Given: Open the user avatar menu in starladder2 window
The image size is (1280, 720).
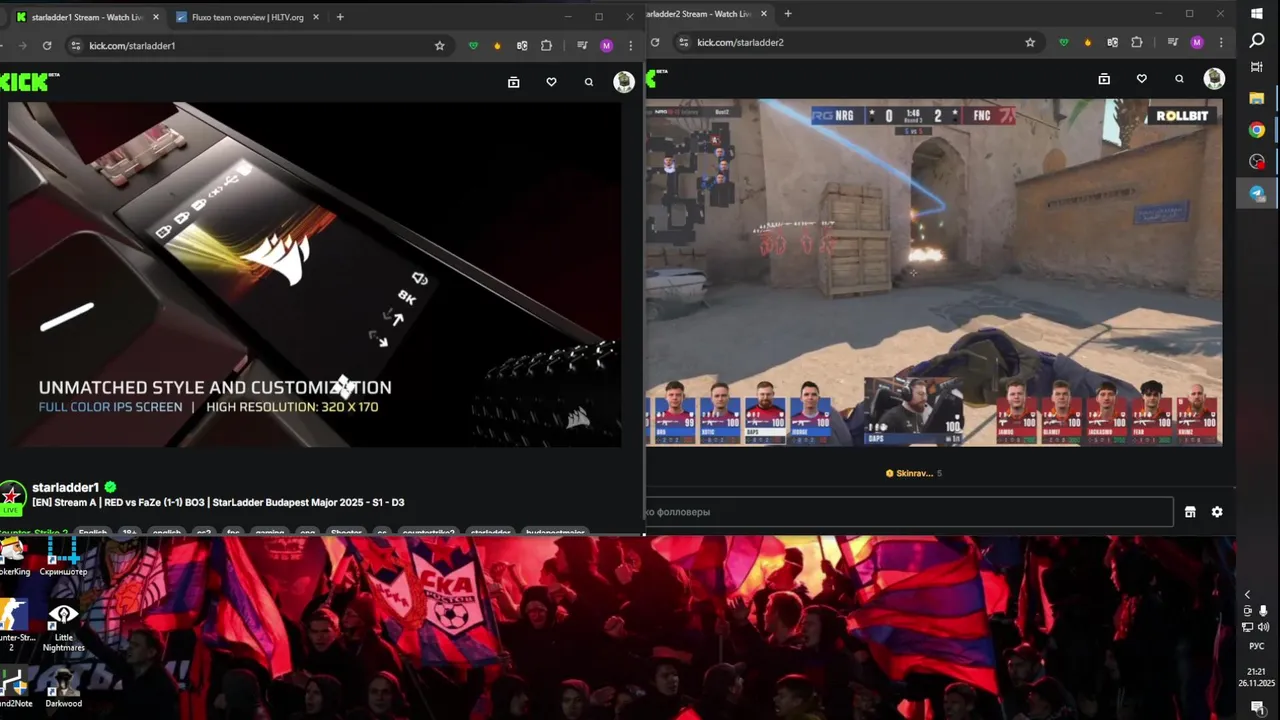Looking at the screenshot, I should (1214, 79).
